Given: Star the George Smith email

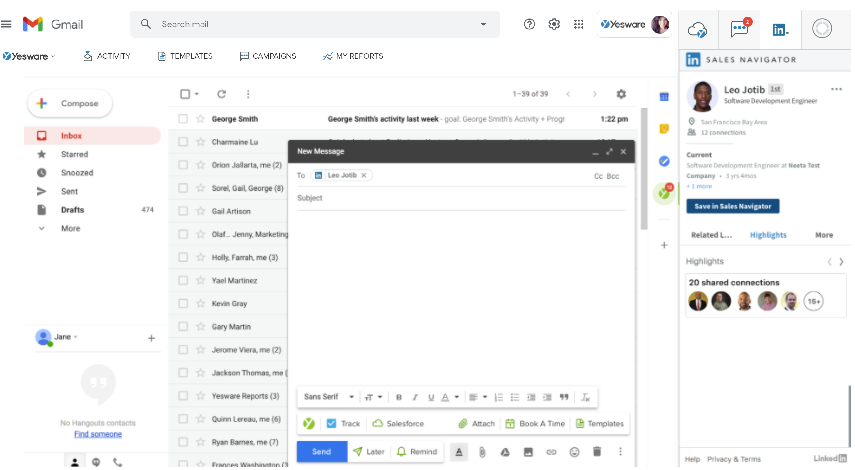Looking at the screenshot, I should [x=200, y=118].
